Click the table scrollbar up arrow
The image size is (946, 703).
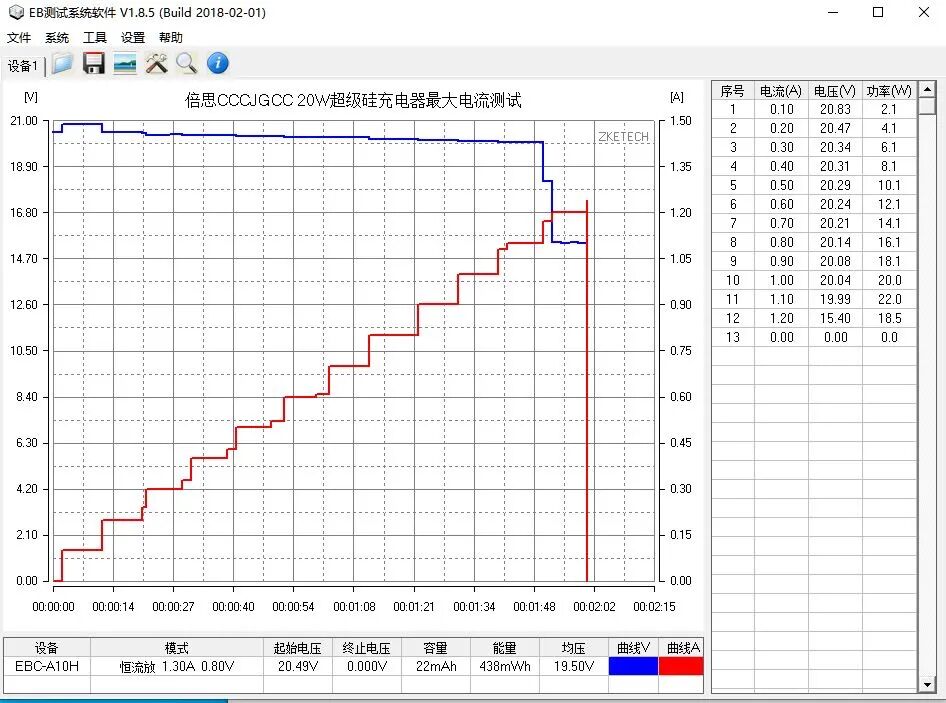pos(927,90)
